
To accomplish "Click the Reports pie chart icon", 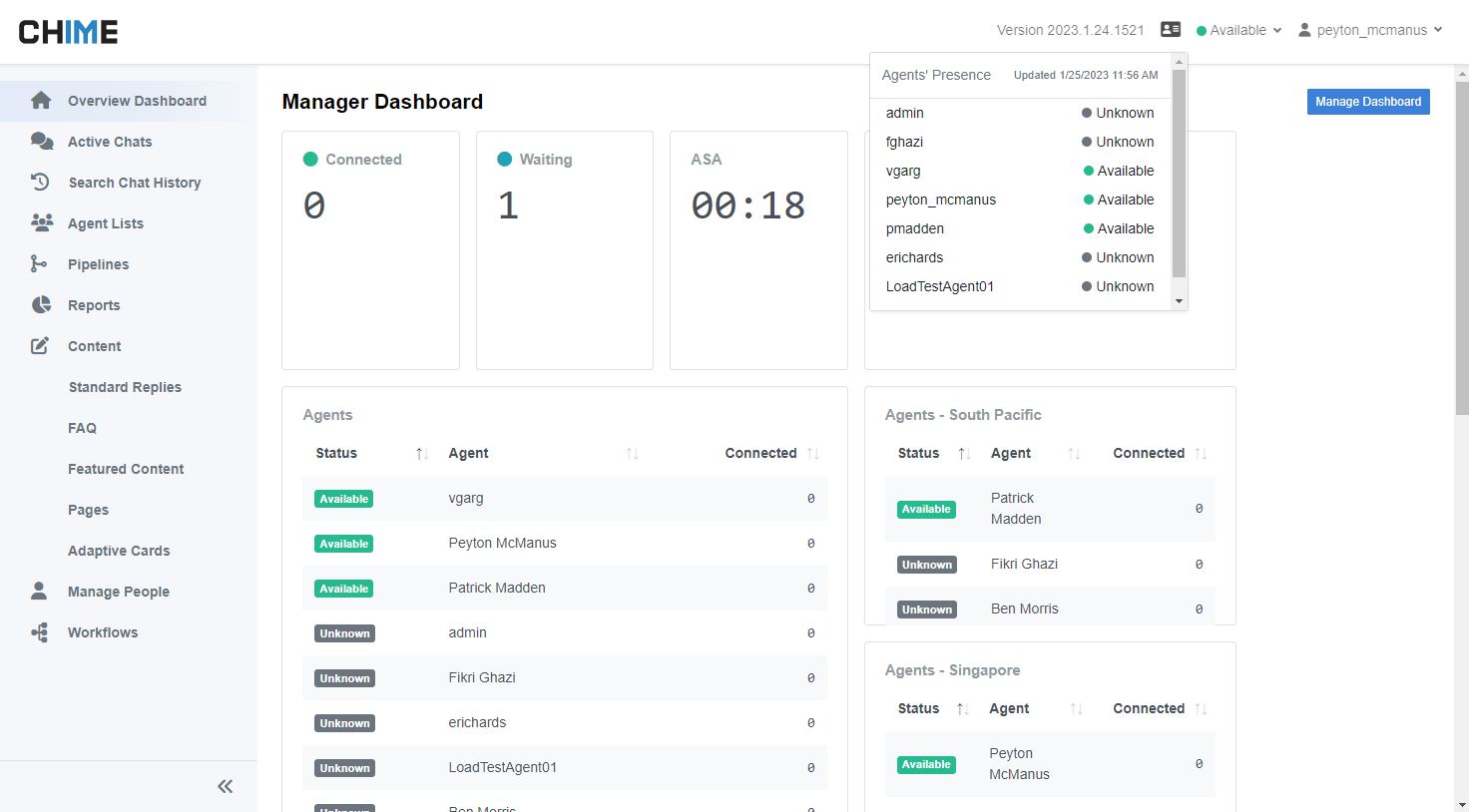I will (x=41, y=305).
